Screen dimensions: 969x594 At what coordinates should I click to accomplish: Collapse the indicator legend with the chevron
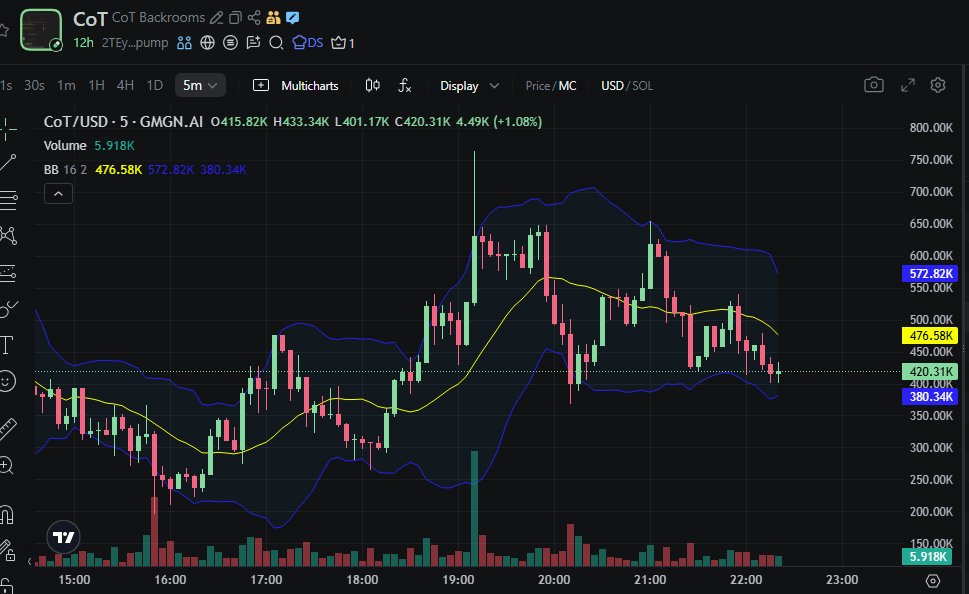click(x=58, y=194)
